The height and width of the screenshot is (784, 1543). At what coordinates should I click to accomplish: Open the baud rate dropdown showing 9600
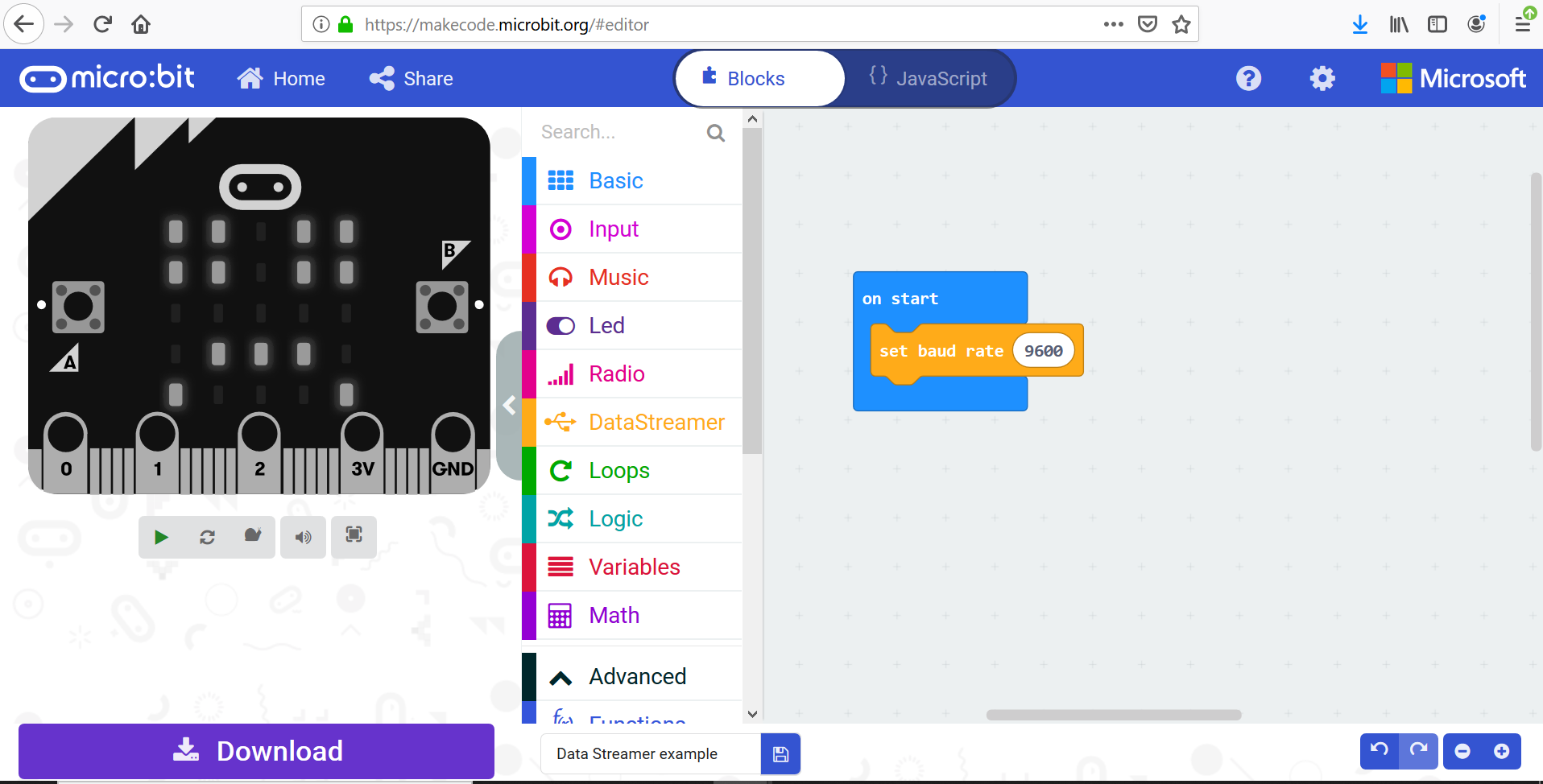(x=1045, y=350)
